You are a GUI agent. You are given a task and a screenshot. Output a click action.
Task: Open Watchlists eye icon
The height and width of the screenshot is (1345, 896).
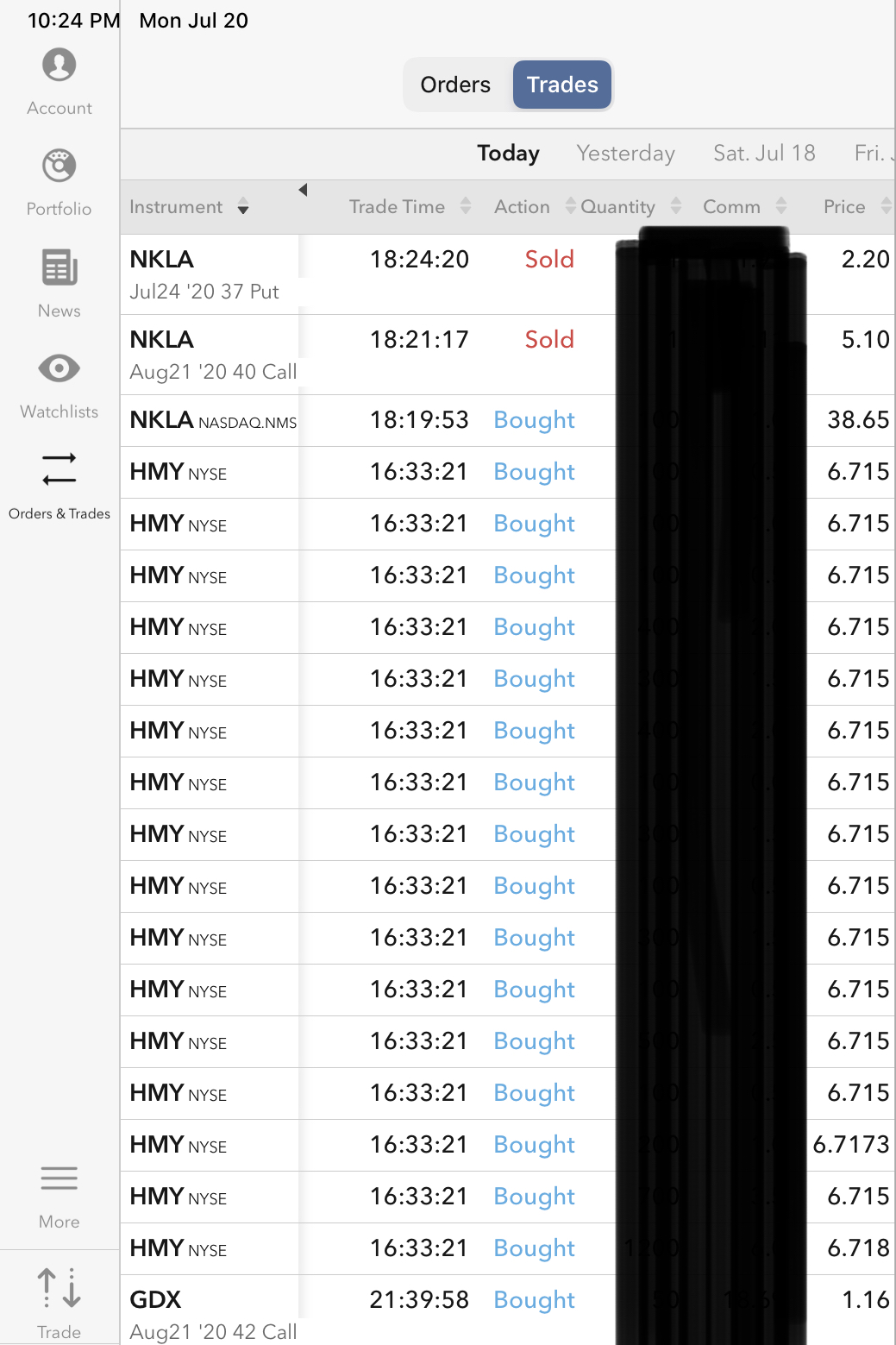point(59,369)
